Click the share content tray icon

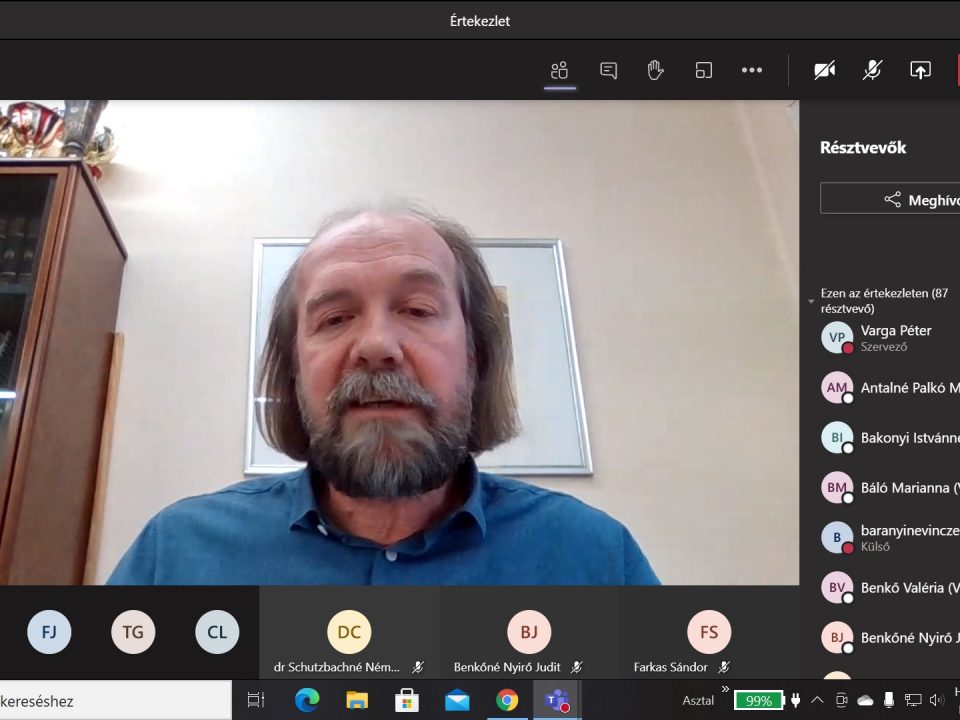click(920, 70)
